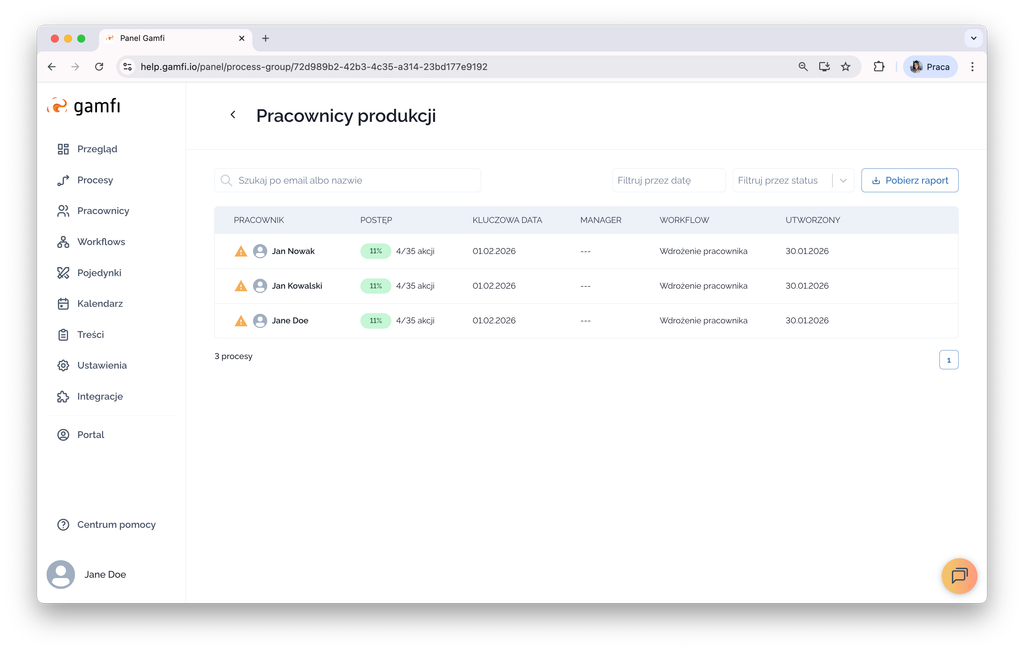Go to Pojedynki in the sidebar
The width and height of the screenshot is (1024, 652).
pos(99,273)
